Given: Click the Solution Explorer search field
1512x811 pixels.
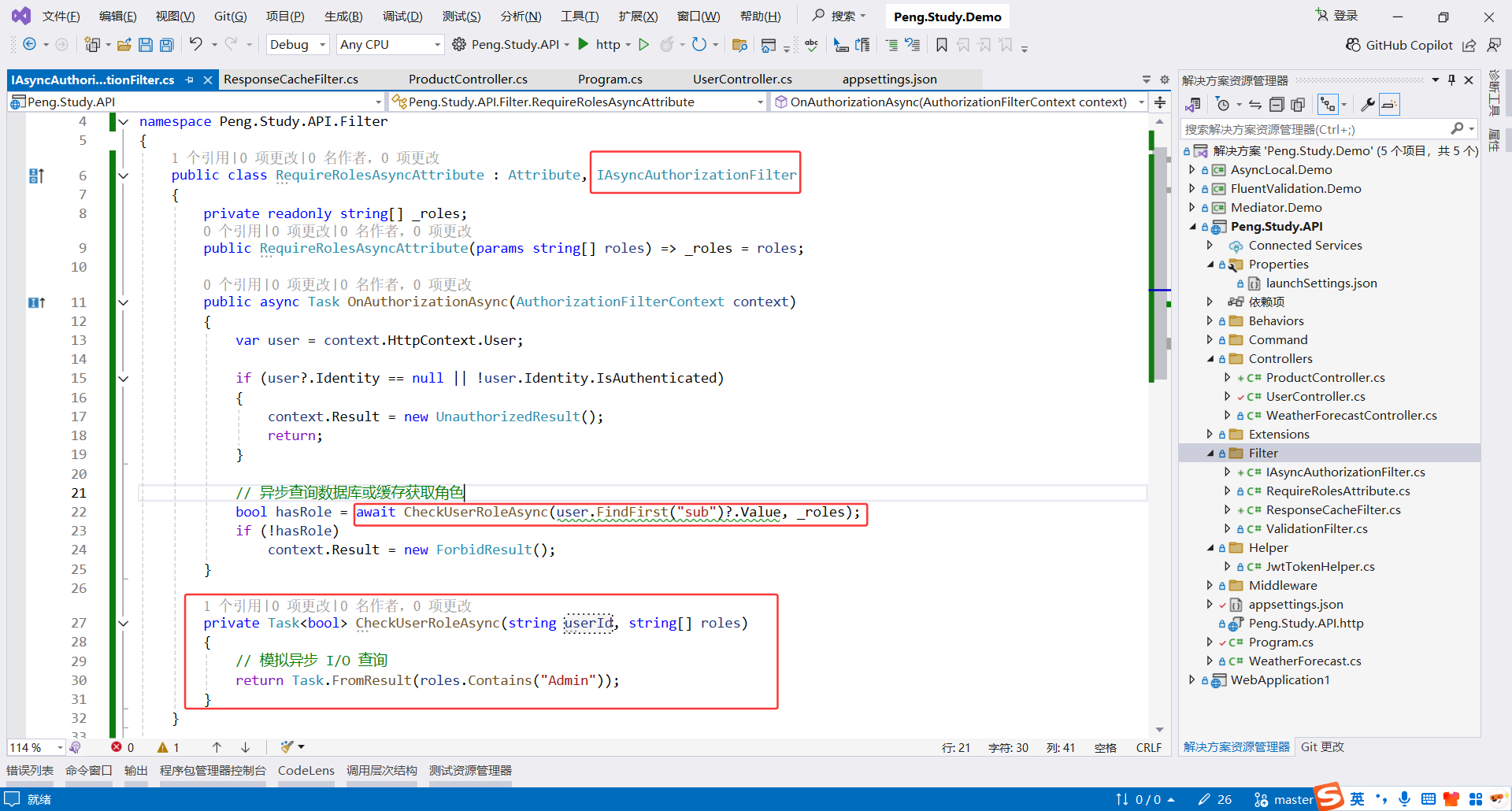Looking at the screenshot, I should pyautogui.click(x=1329, y=129).
